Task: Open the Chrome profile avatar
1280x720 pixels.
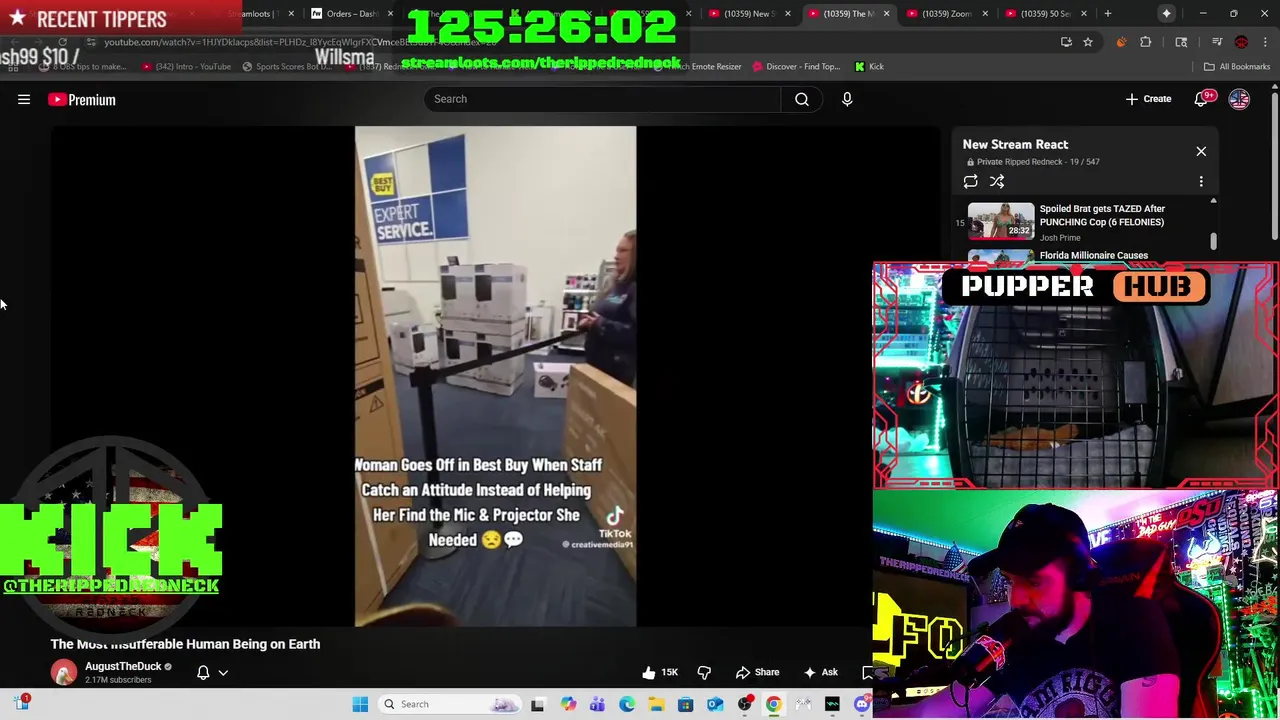Action: click(1241, 42)
